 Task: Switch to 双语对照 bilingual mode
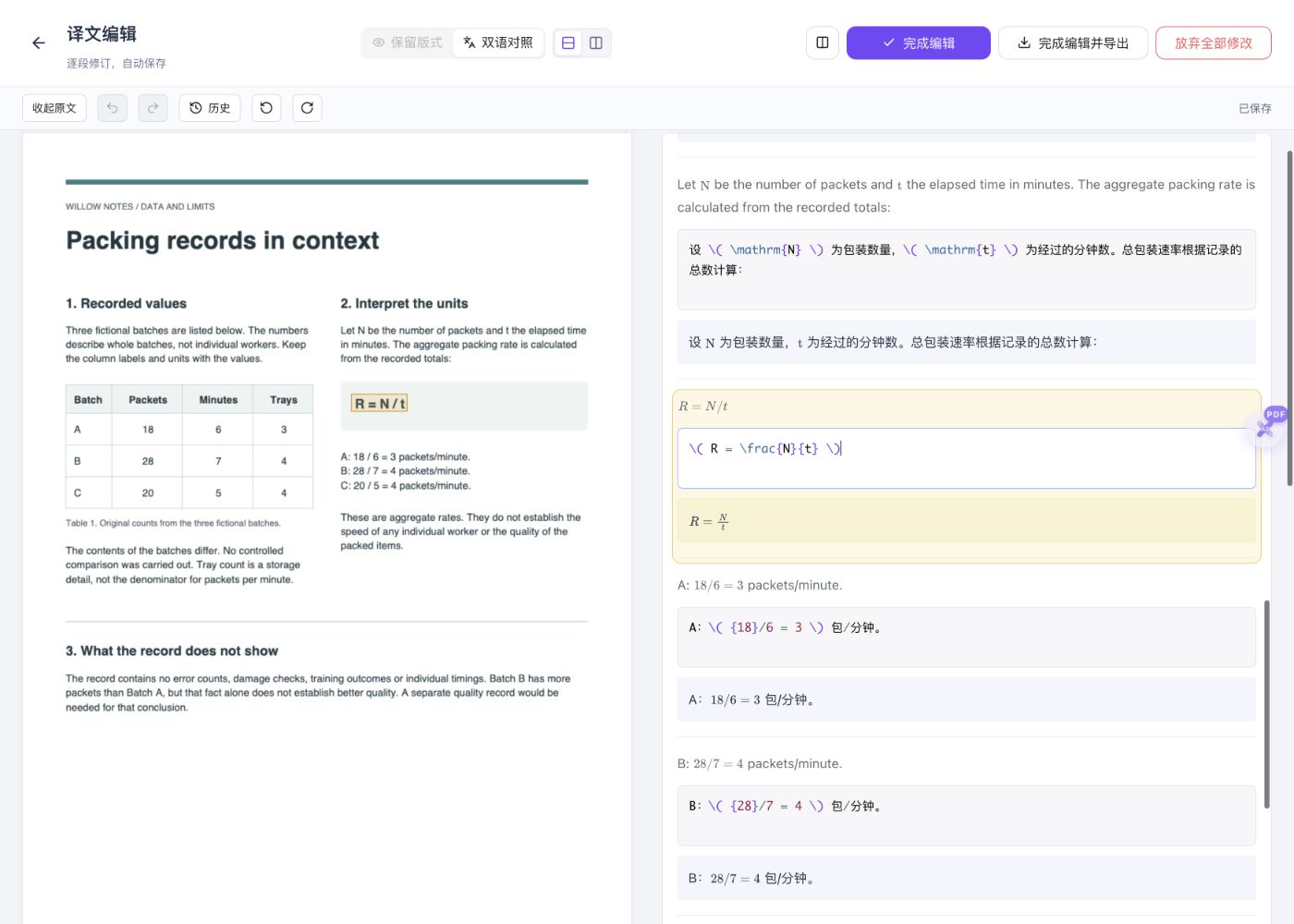click(498, 43)
